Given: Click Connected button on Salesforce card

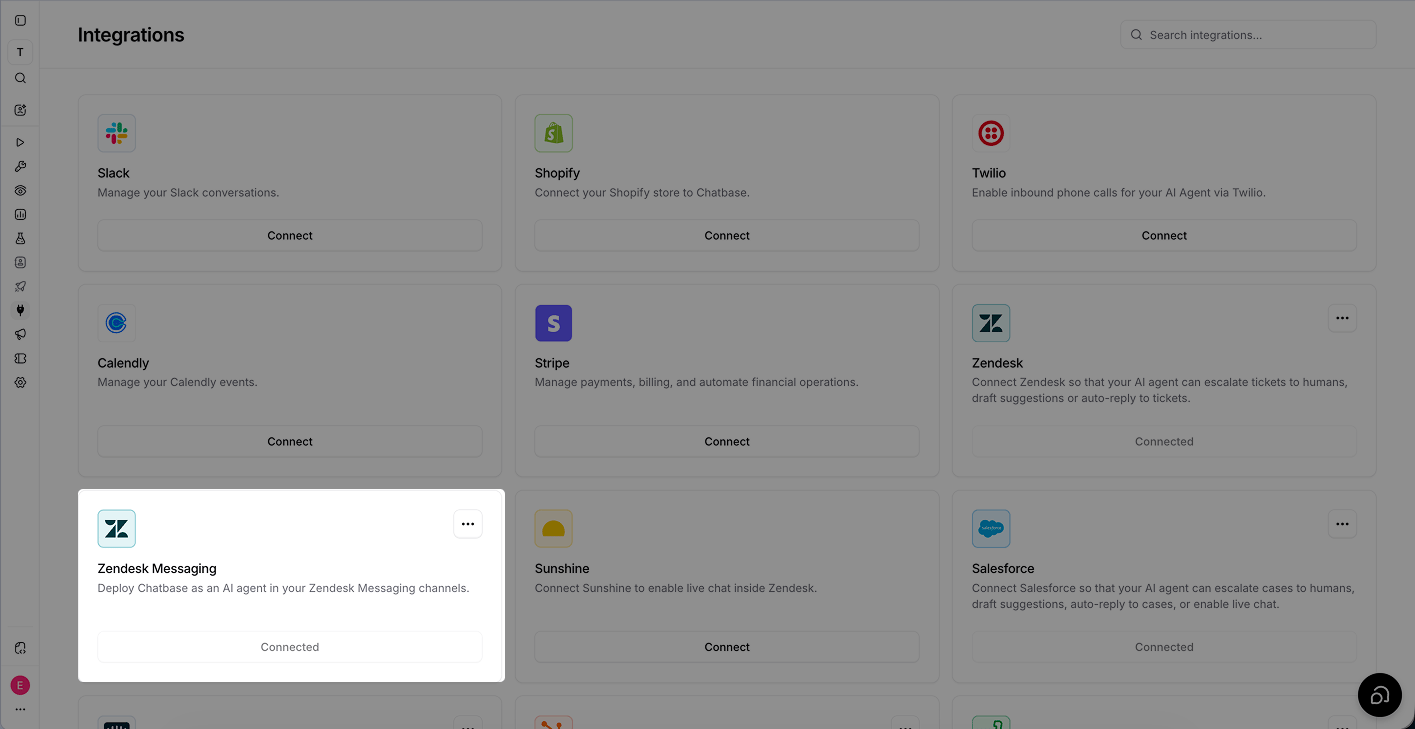Looking at the screenshot, I should pos(1164,647).
